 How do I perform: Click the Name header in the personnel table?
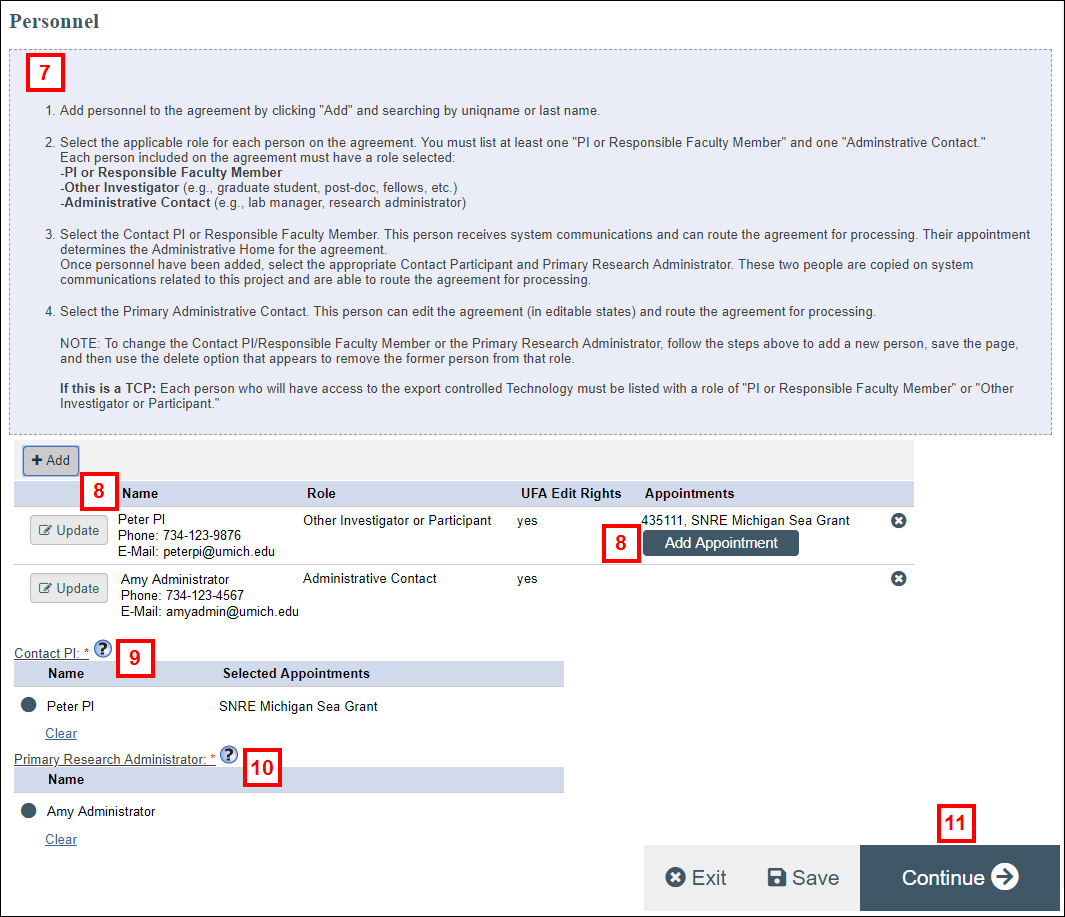pyautogui.click(x=140, y=494)
